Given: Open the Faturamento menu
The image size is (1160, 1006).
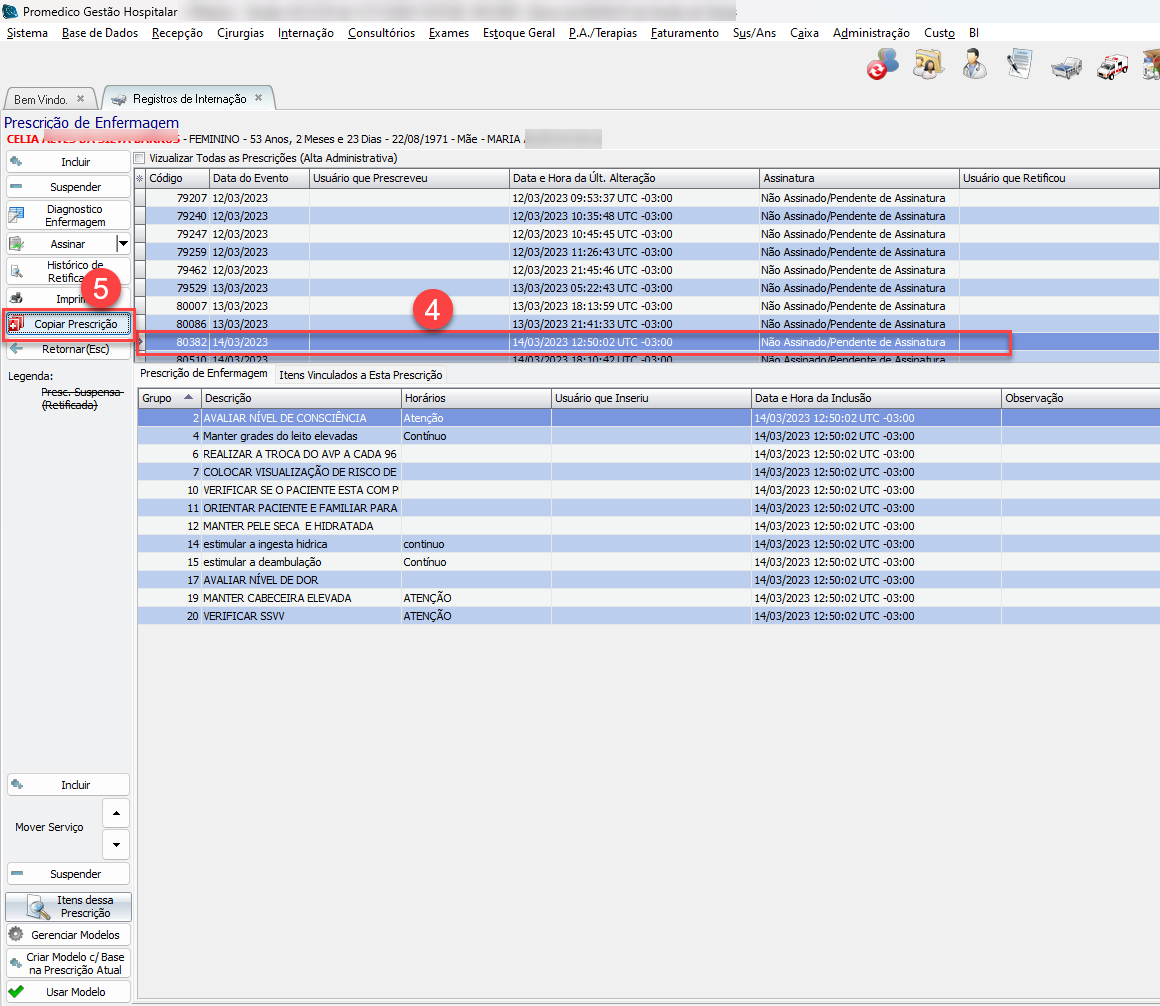Looking at the screenshot, I should 684,33.
